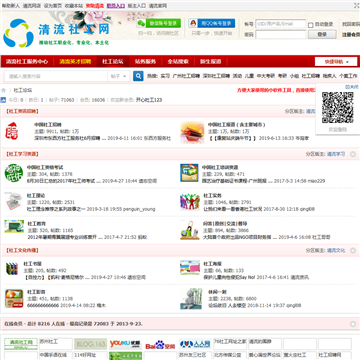
Task: Click the hot search keyword 实习
Action: point(165,76)
